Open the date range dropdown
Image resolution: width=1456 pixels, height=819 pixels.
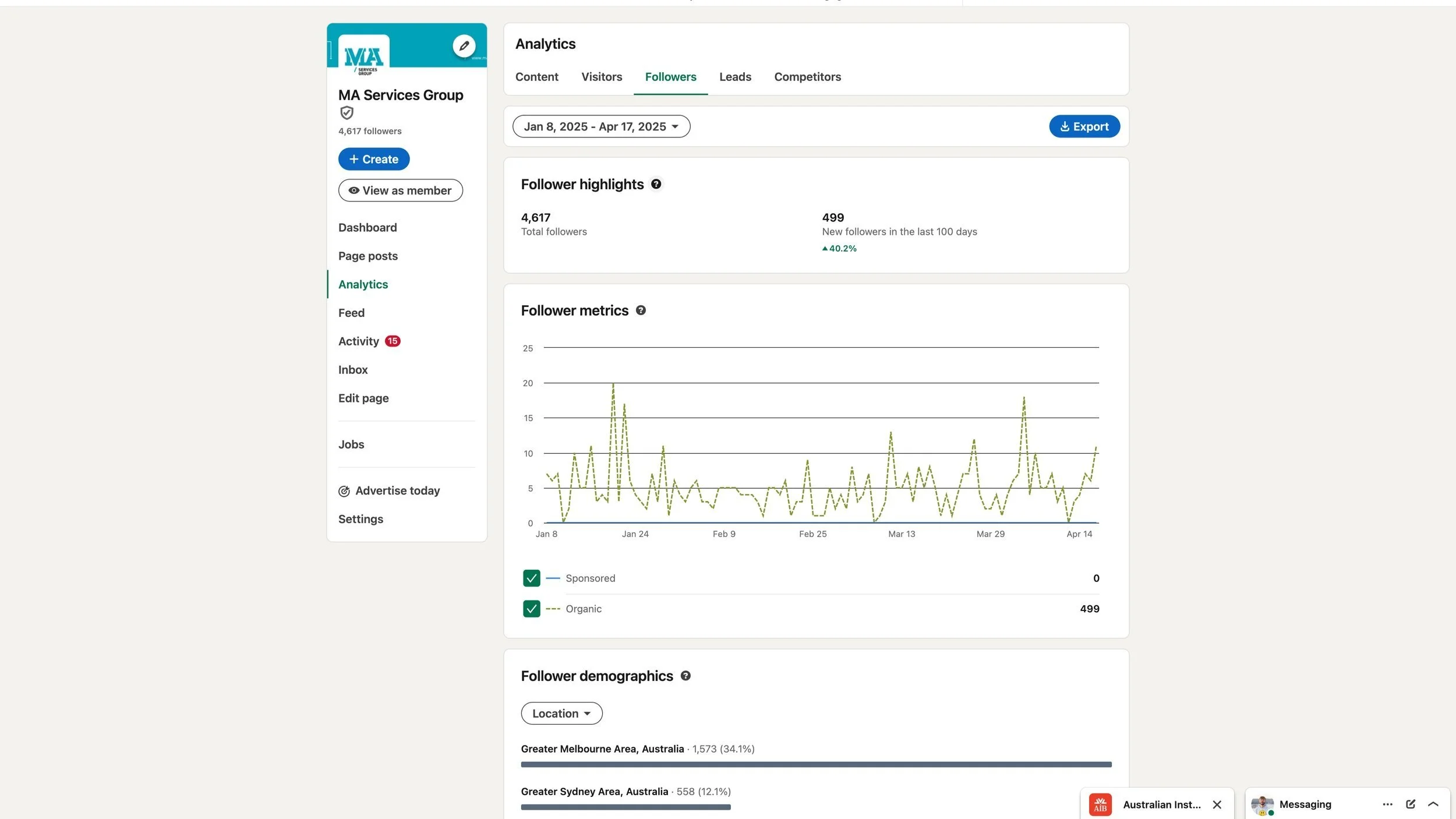click(x=601, y=126)
